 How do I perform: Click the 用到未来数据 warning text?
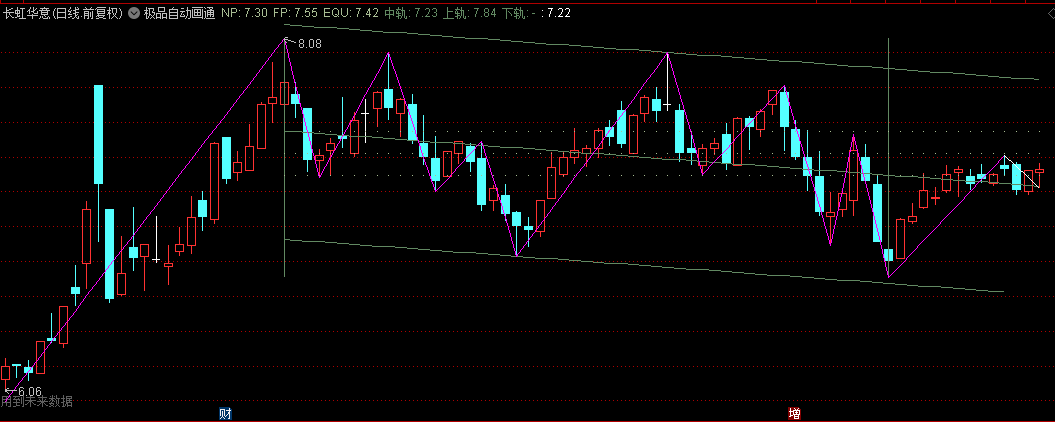[36, 402]
